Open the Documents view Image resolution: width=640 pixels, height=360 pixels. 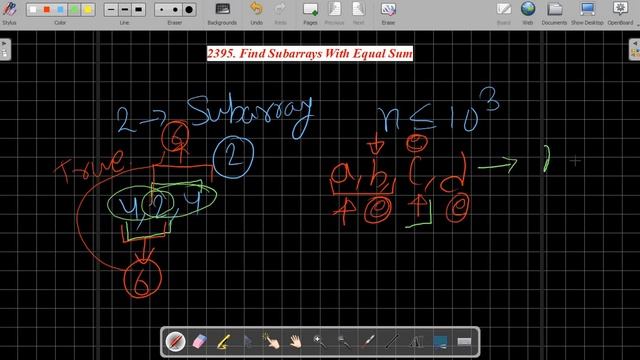[554, 13]
